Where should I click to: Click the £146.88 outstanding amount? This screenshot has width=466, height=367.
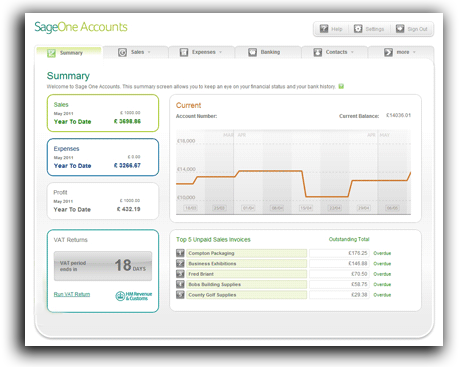[x=358, y=263]
